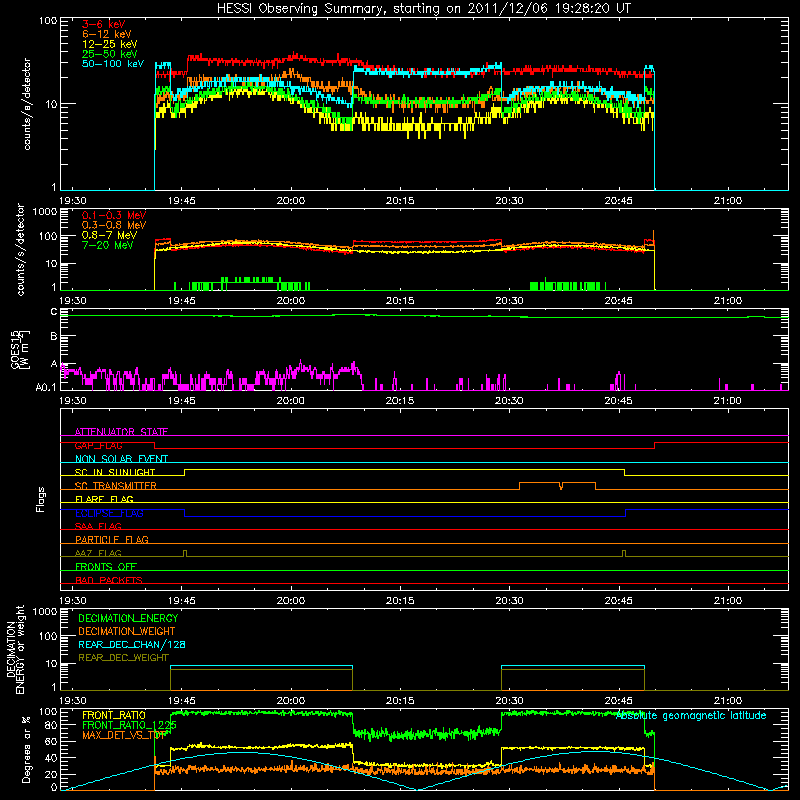800x800 pixels.
Task: Click the Degrees or % axis title
Action: point(26,749)
